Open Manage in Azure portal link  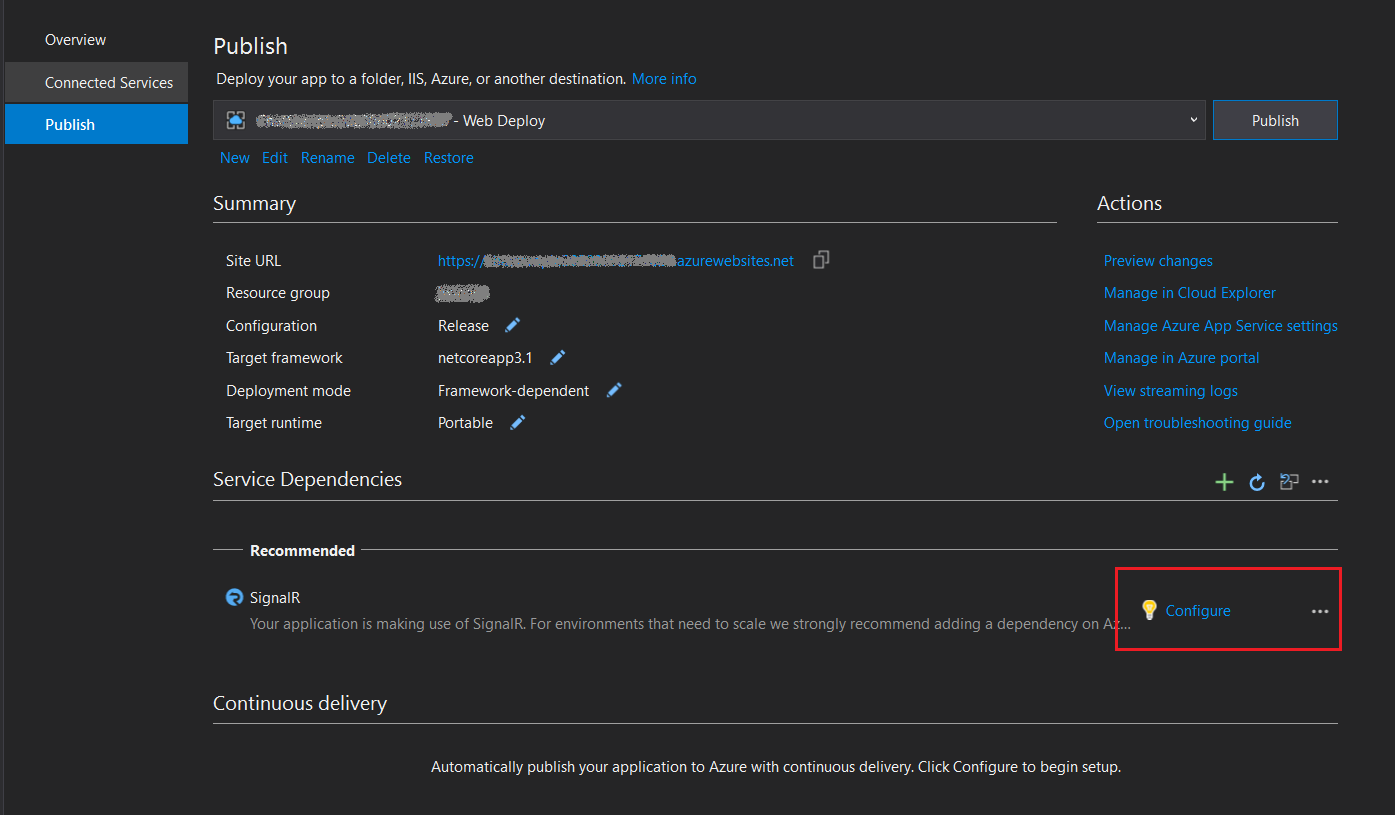pyautogui.click(x=1181, y=358)
